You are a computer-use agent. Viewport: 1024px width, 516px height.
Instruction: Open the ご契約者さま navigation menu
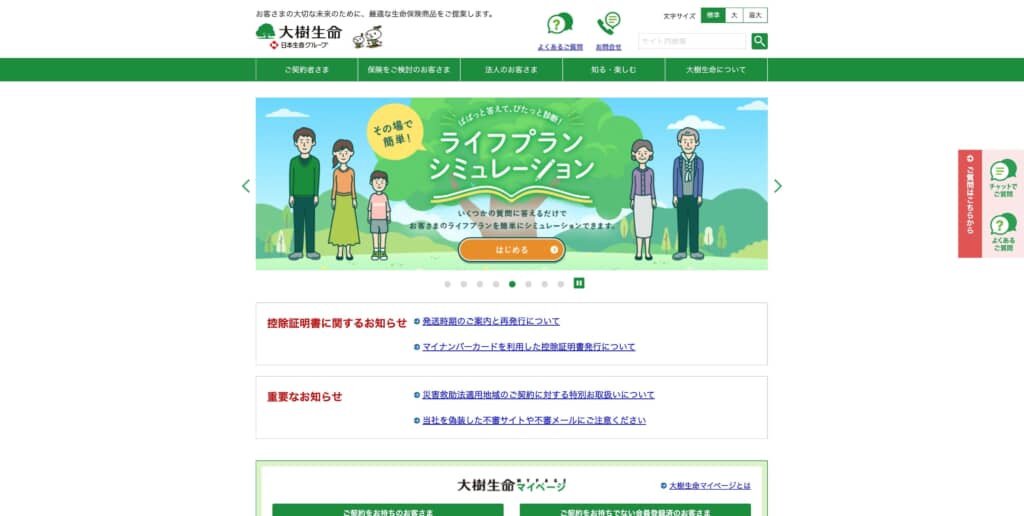(307, 69)
